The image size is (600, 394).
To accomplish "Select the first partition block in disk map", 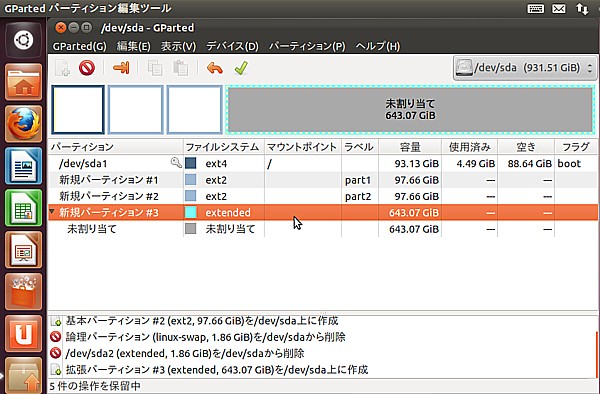I will 78,109.
